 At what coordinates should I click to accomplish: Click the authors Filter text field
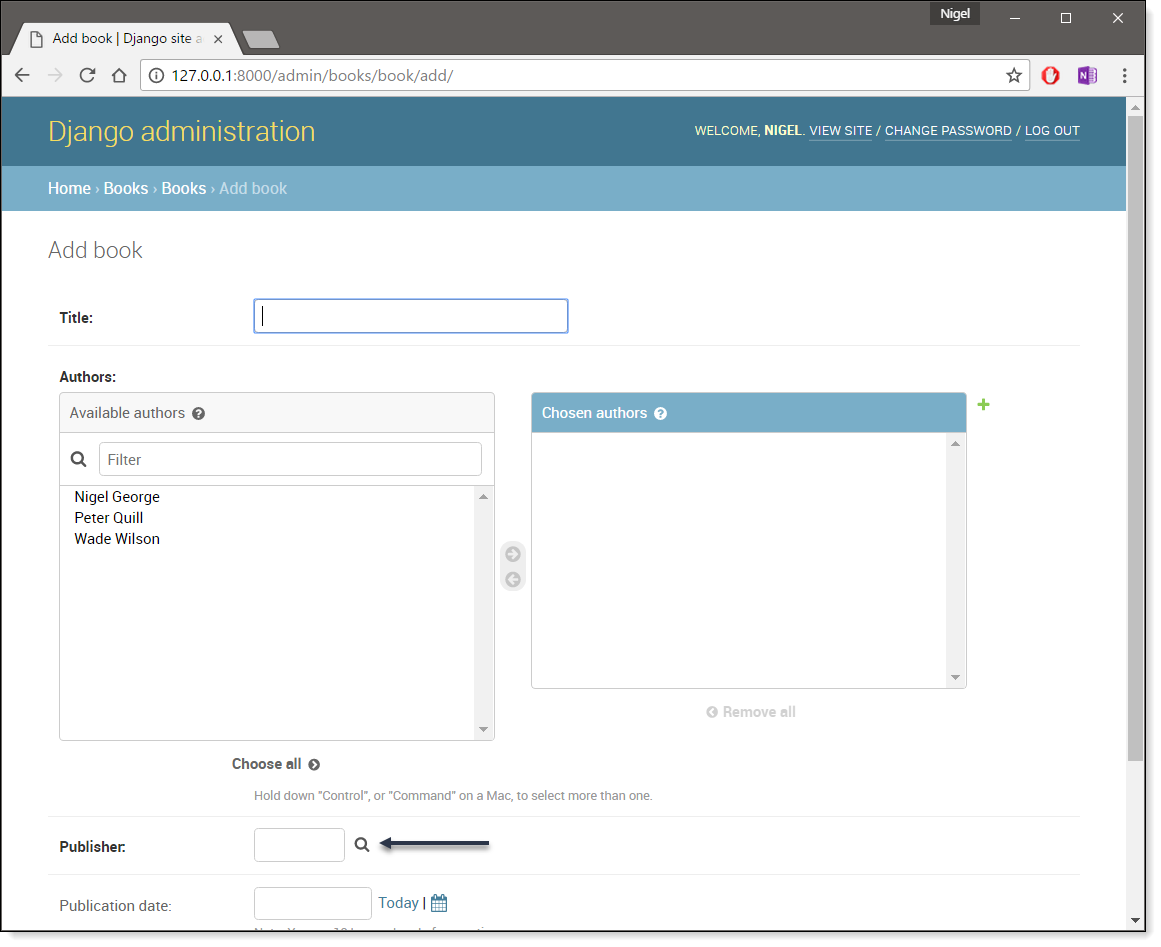pyautogui.click(x=290, y=460)
